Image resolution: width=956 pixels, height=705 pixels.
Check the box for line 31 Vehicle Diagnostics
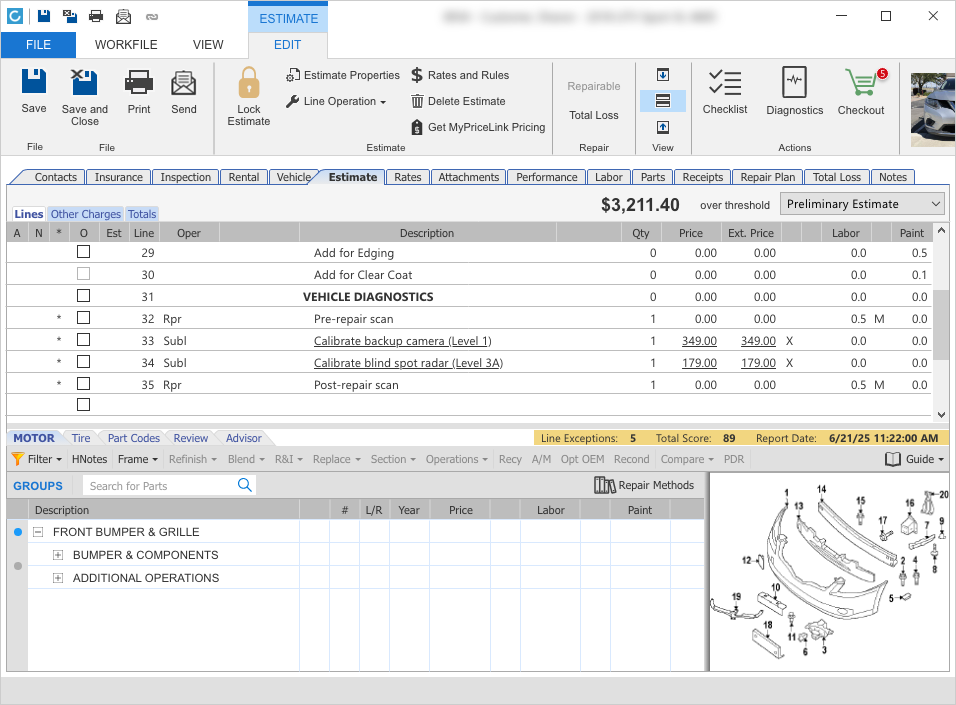point(84,296)
